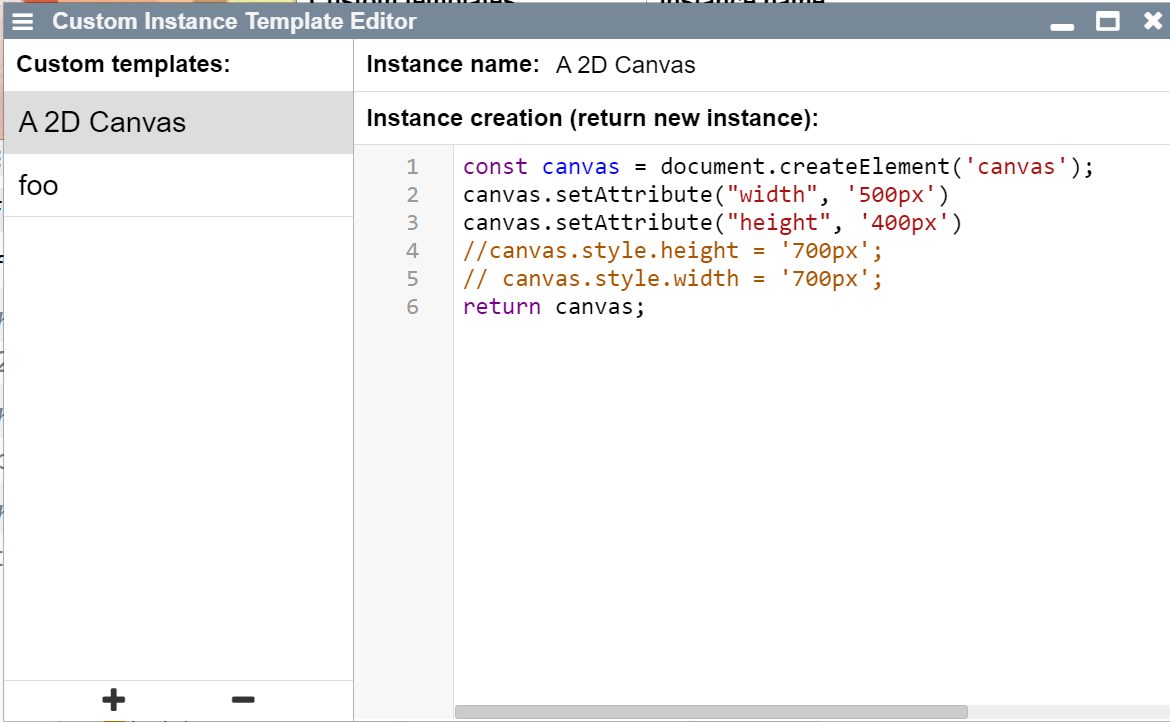Remove selected template with minus button
The image size is (1170, 722).
click(242, 700)
